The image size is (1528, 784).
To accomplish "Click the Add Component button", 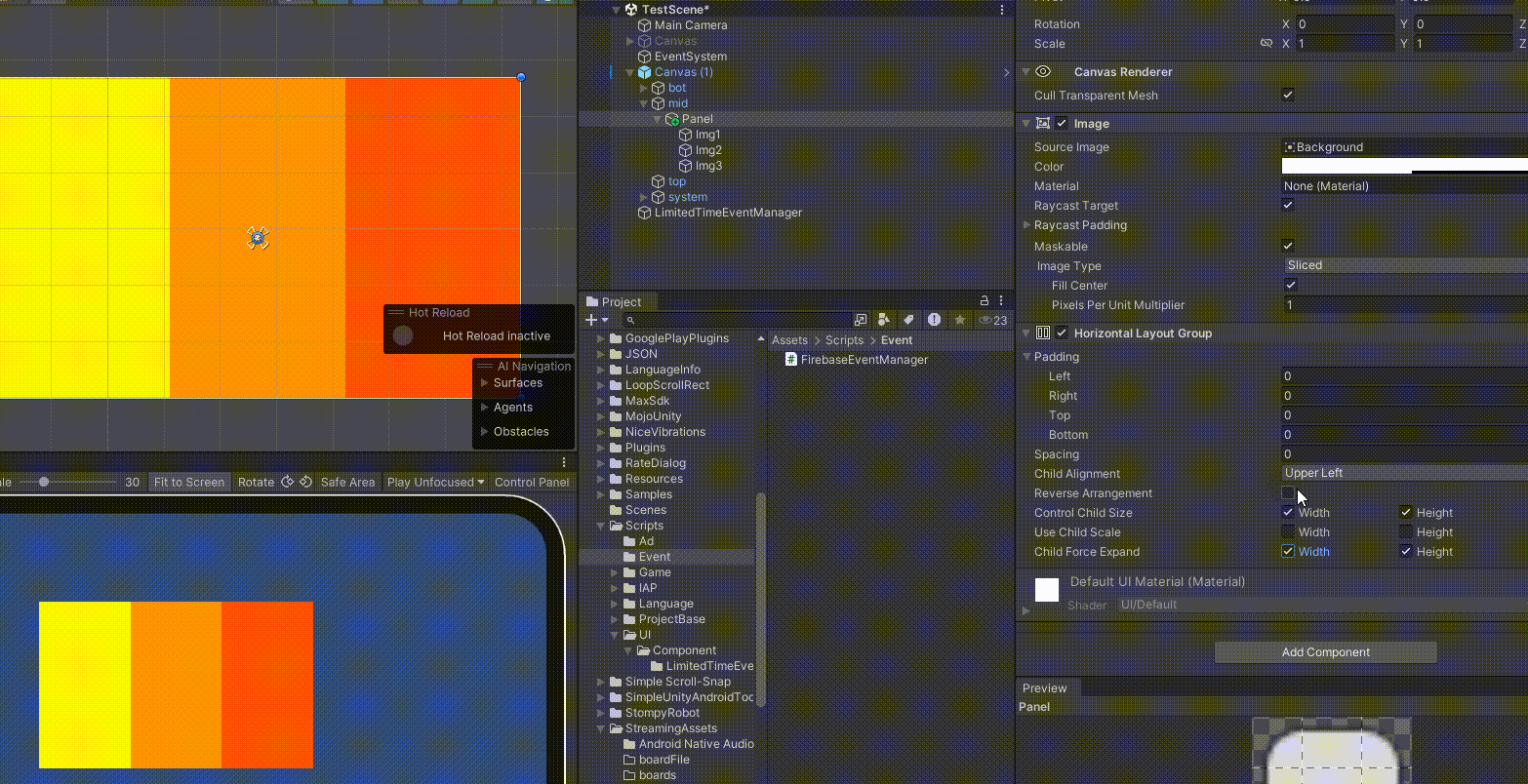I will [1326, 652].
